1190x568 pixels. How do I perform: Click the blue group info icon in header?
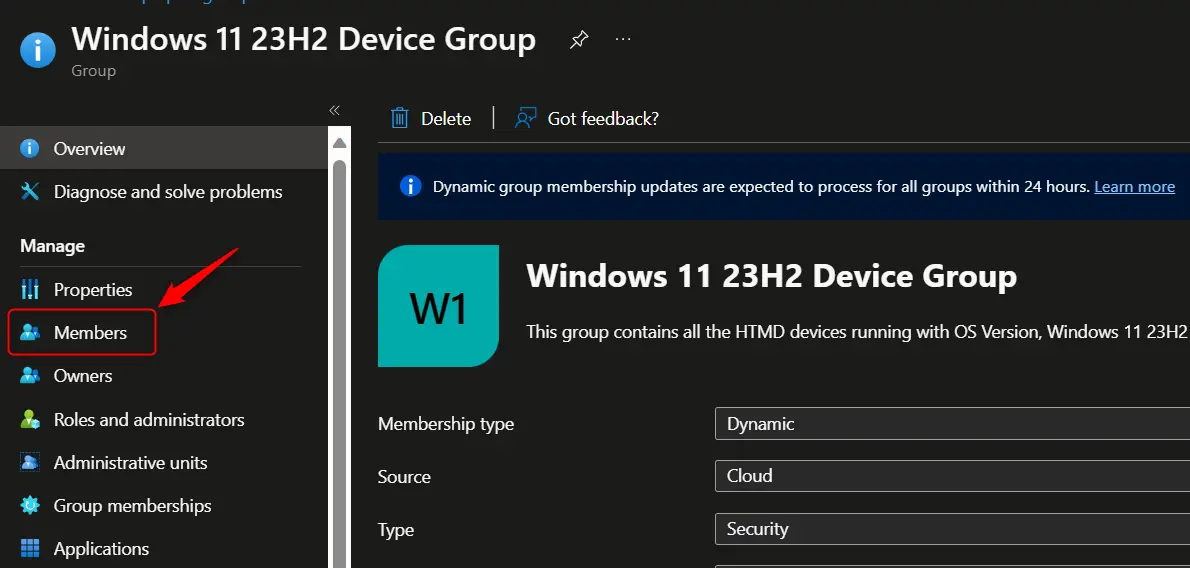(38, 49)
